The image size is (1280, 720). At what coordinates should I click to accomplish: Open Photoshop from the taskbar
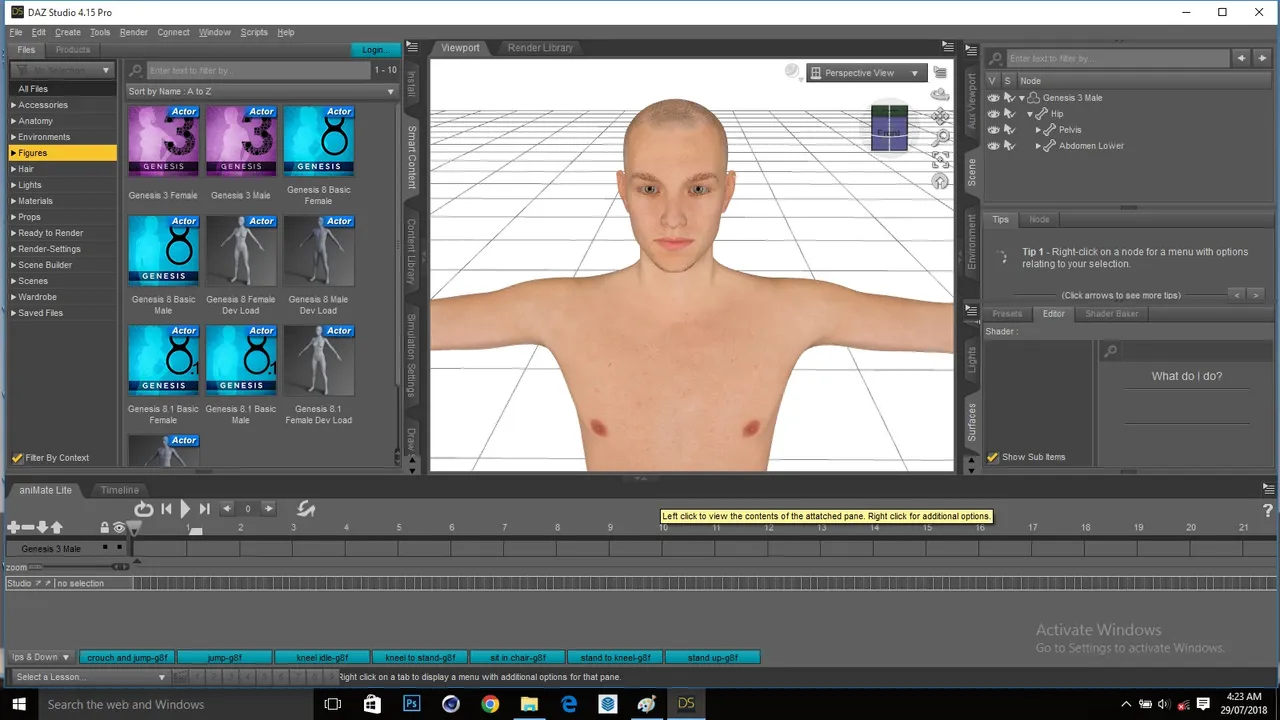(411, 704)
